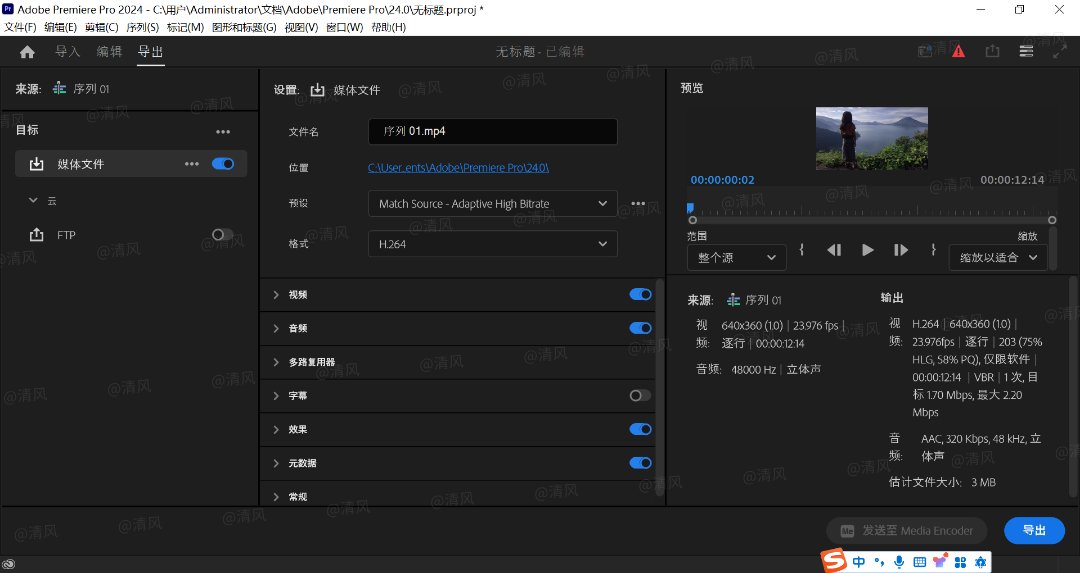Image resolution: width=1080 pixels, height=573 pixels.
Task: Open the Match Source preset dropdown
Action: click(492, 204)
